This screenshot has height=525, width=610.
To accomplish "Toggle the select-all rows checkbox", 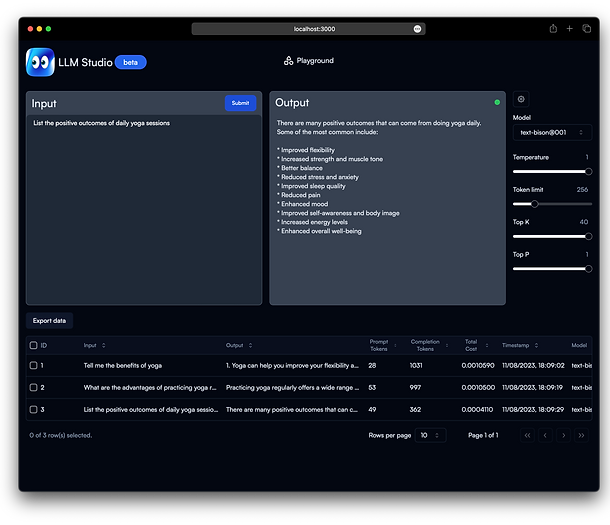I will (33, 345).
